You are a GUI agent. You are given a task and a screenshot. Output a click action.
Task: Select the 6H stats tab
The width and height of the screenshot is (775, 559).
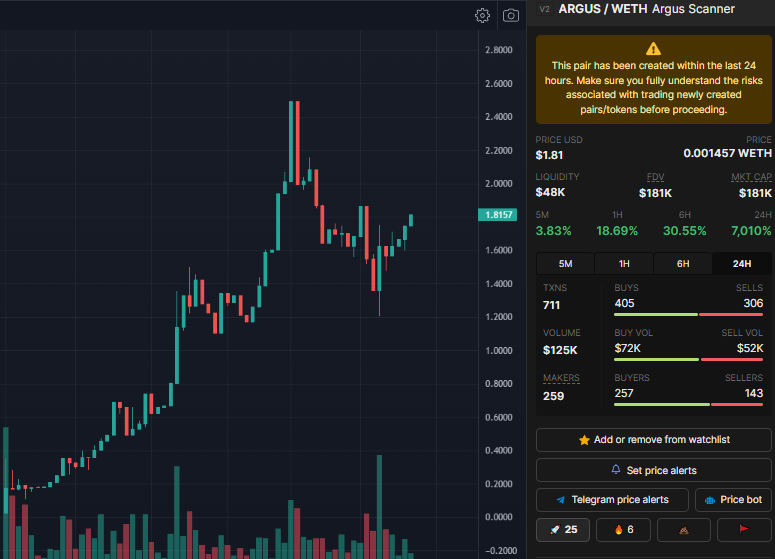coord(683,264)
